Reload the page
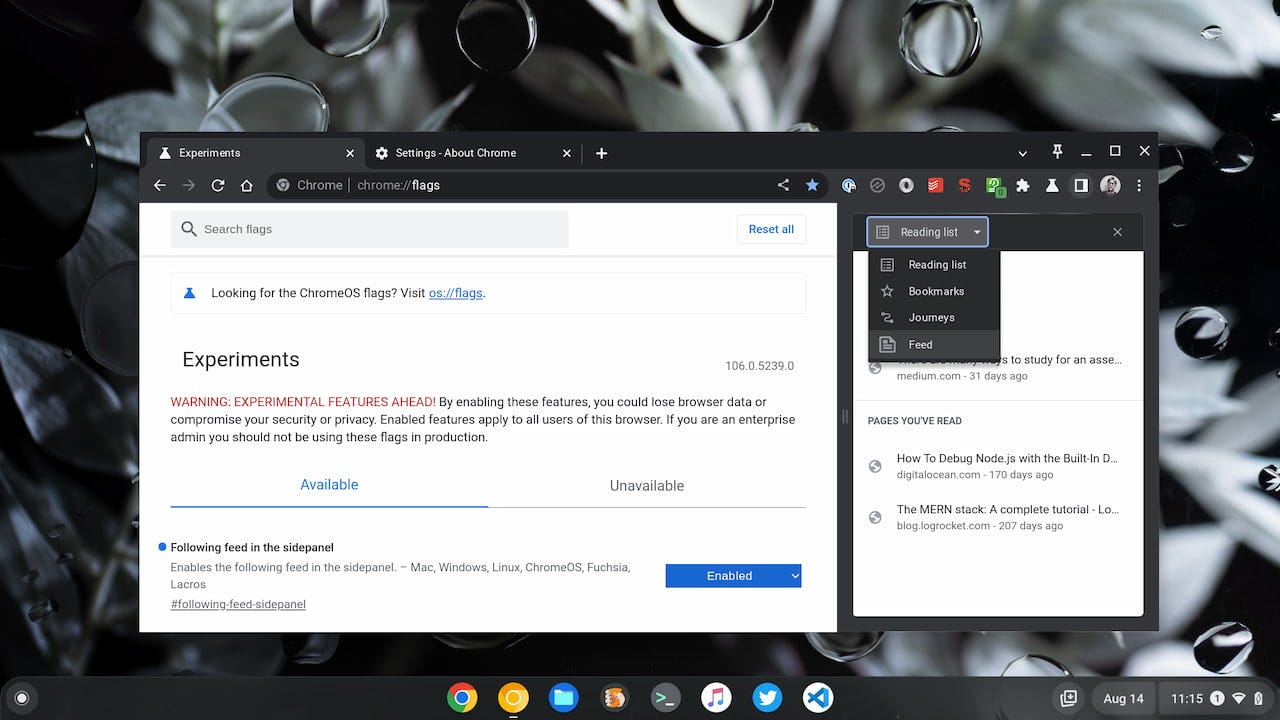Image resolution: width=1280 pixels, height=720 pixels. (218, 185)
